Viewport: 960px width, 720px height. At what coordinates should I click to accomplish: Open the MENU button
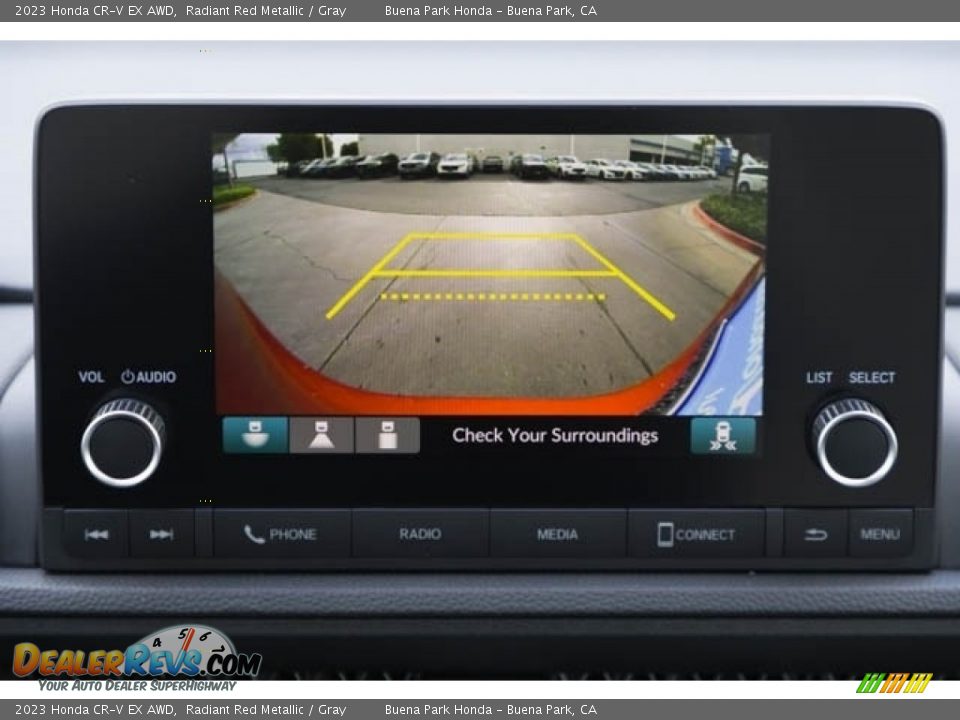(x=880, y=534)
